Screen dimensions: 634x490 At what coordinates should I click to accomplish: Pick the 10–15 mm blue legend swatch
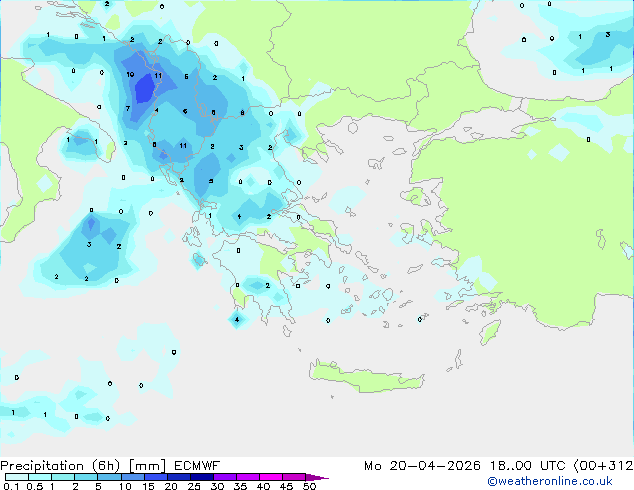click(132, 477)
